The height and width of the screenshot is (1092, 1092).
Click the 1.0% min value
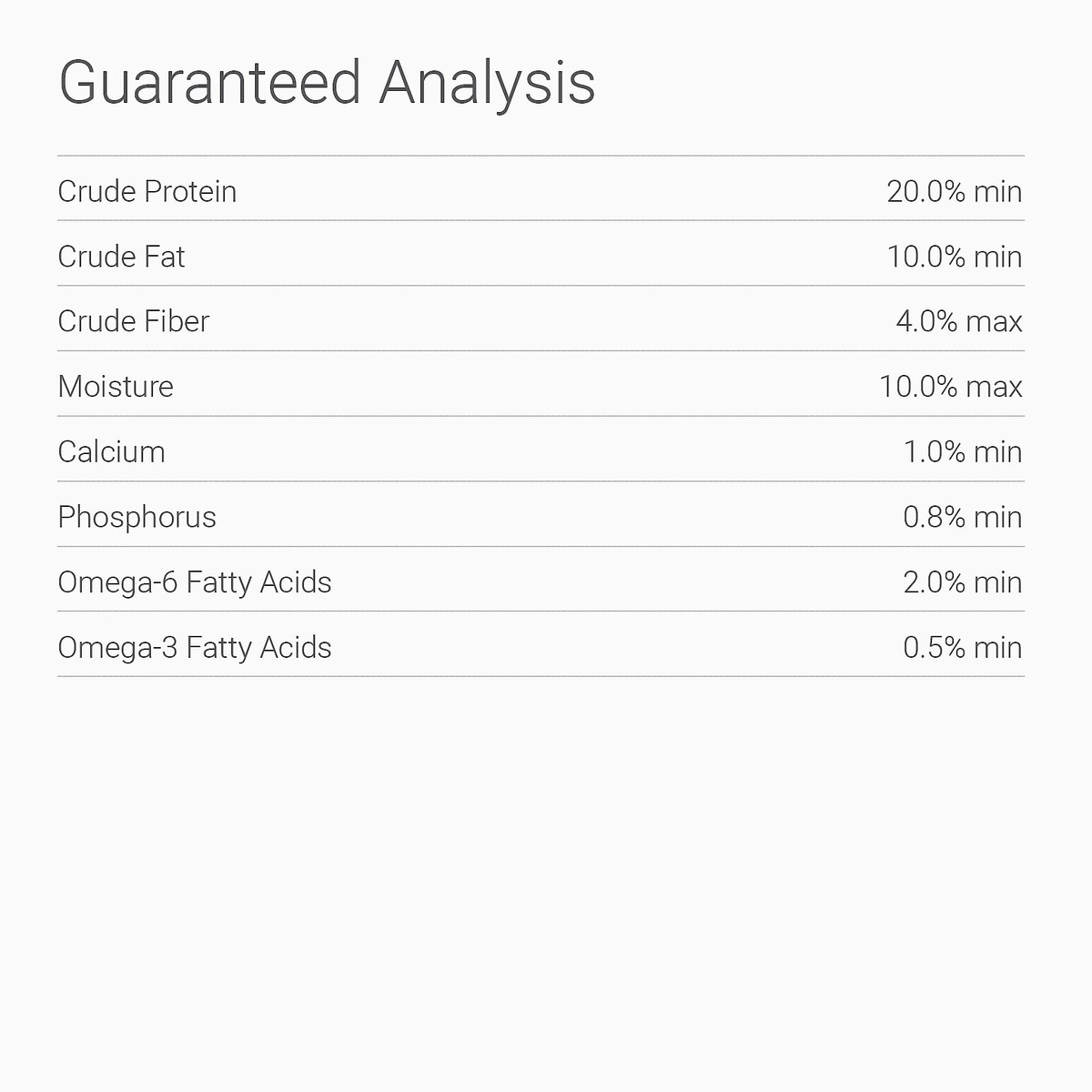(x=962, y=452)
